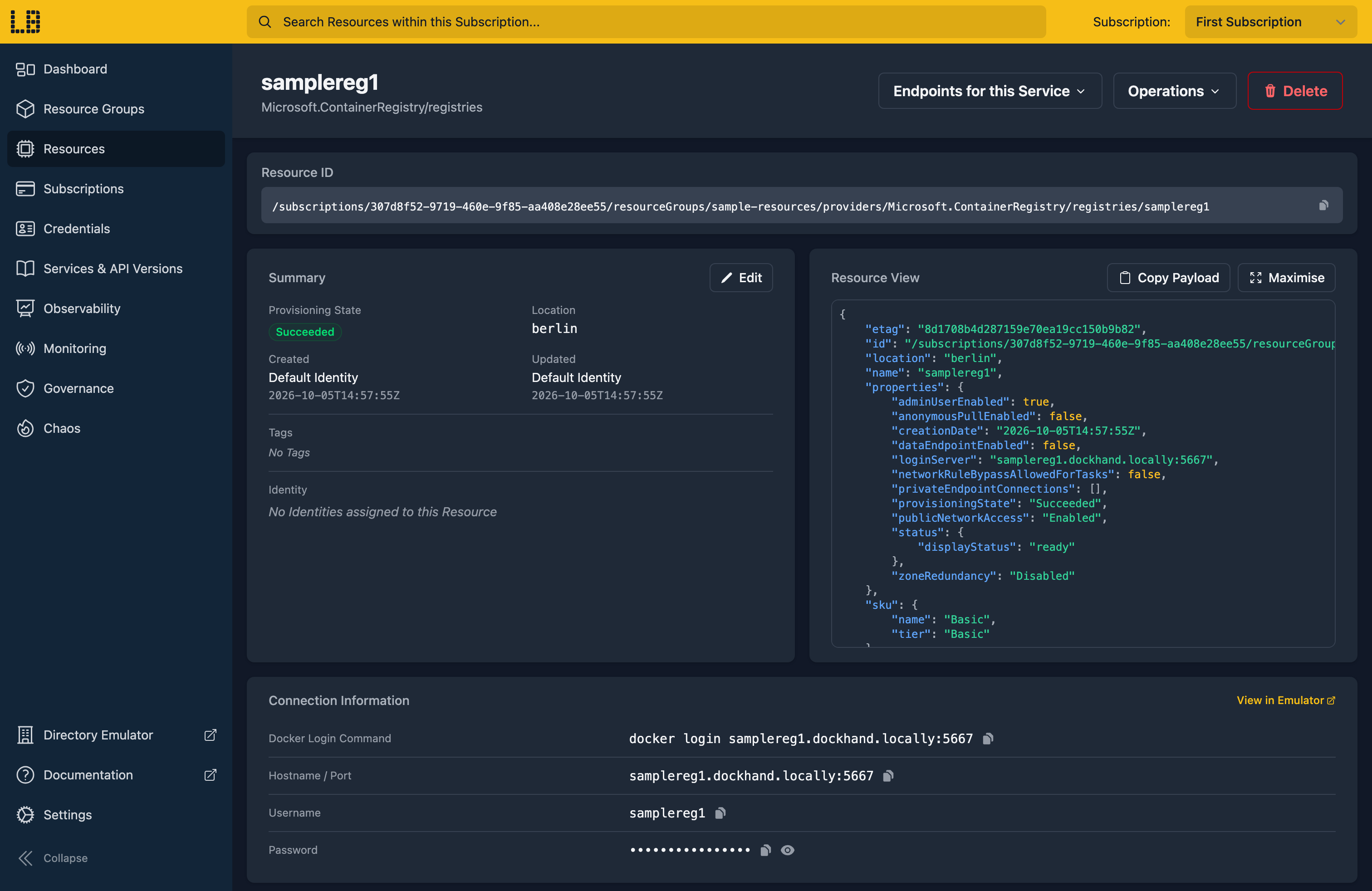Click the search magnifier icon
1372x891 pixels.
coord(265,22)
